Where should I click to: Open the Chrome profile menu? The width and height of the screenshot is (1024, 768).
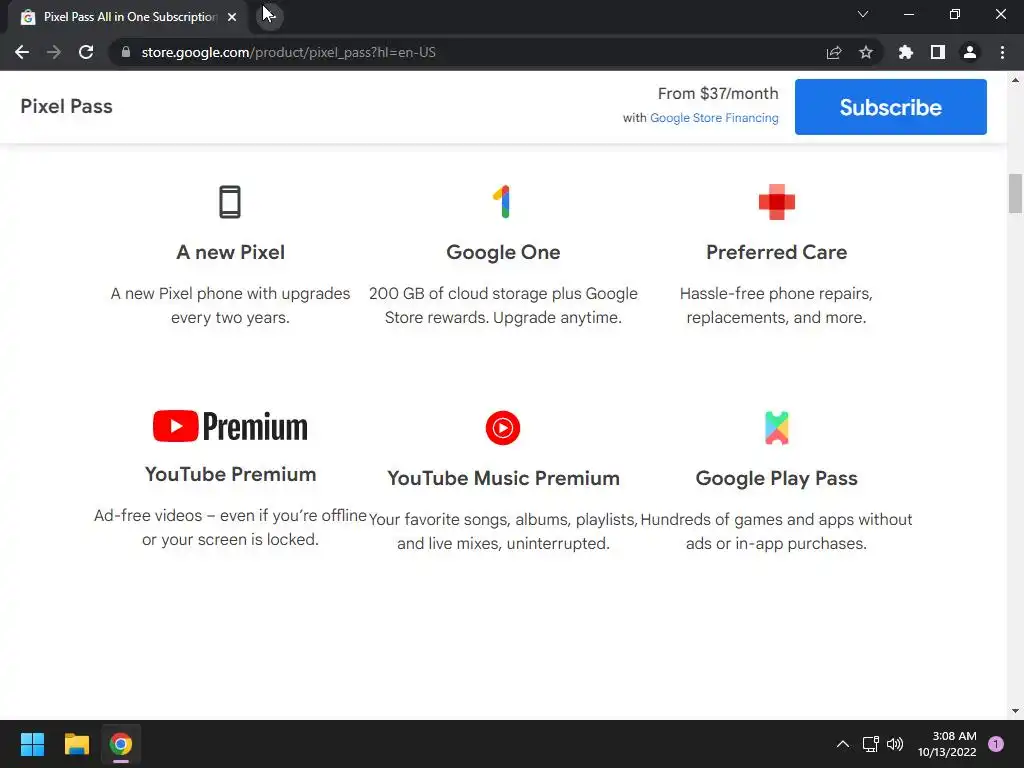click(x=970, y=52)
